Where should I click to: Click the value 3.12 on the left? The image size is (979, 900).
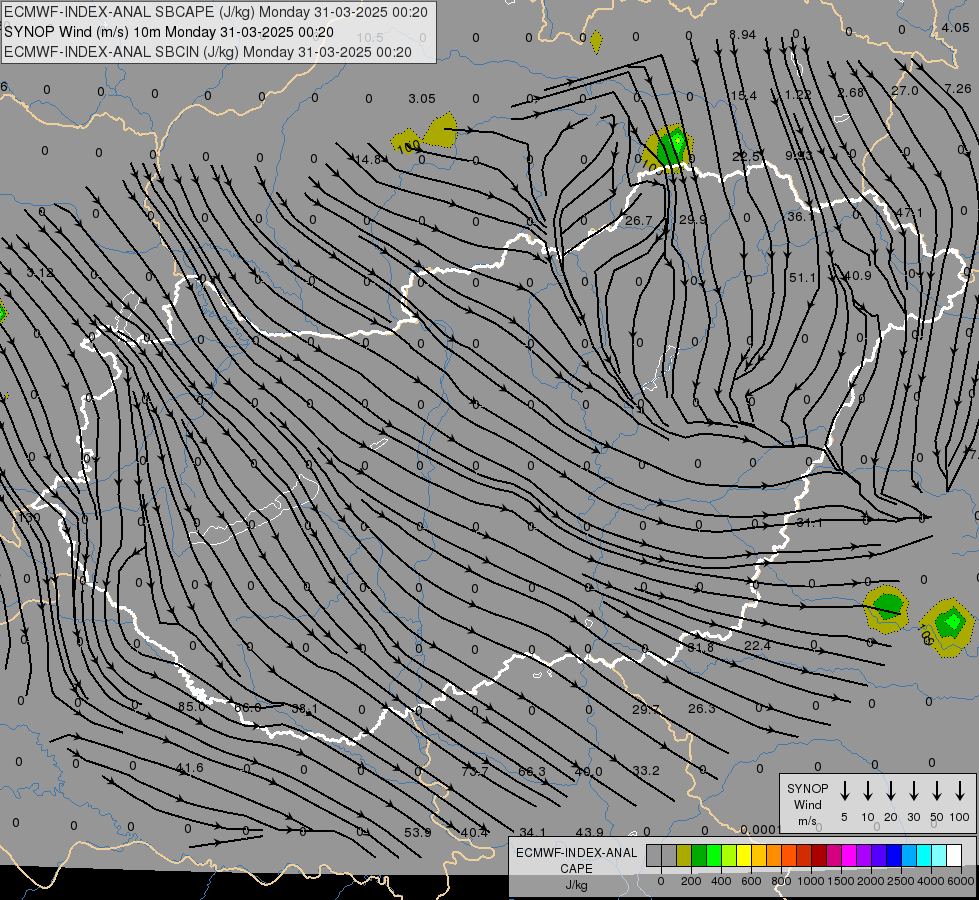[x=40, y=273]
